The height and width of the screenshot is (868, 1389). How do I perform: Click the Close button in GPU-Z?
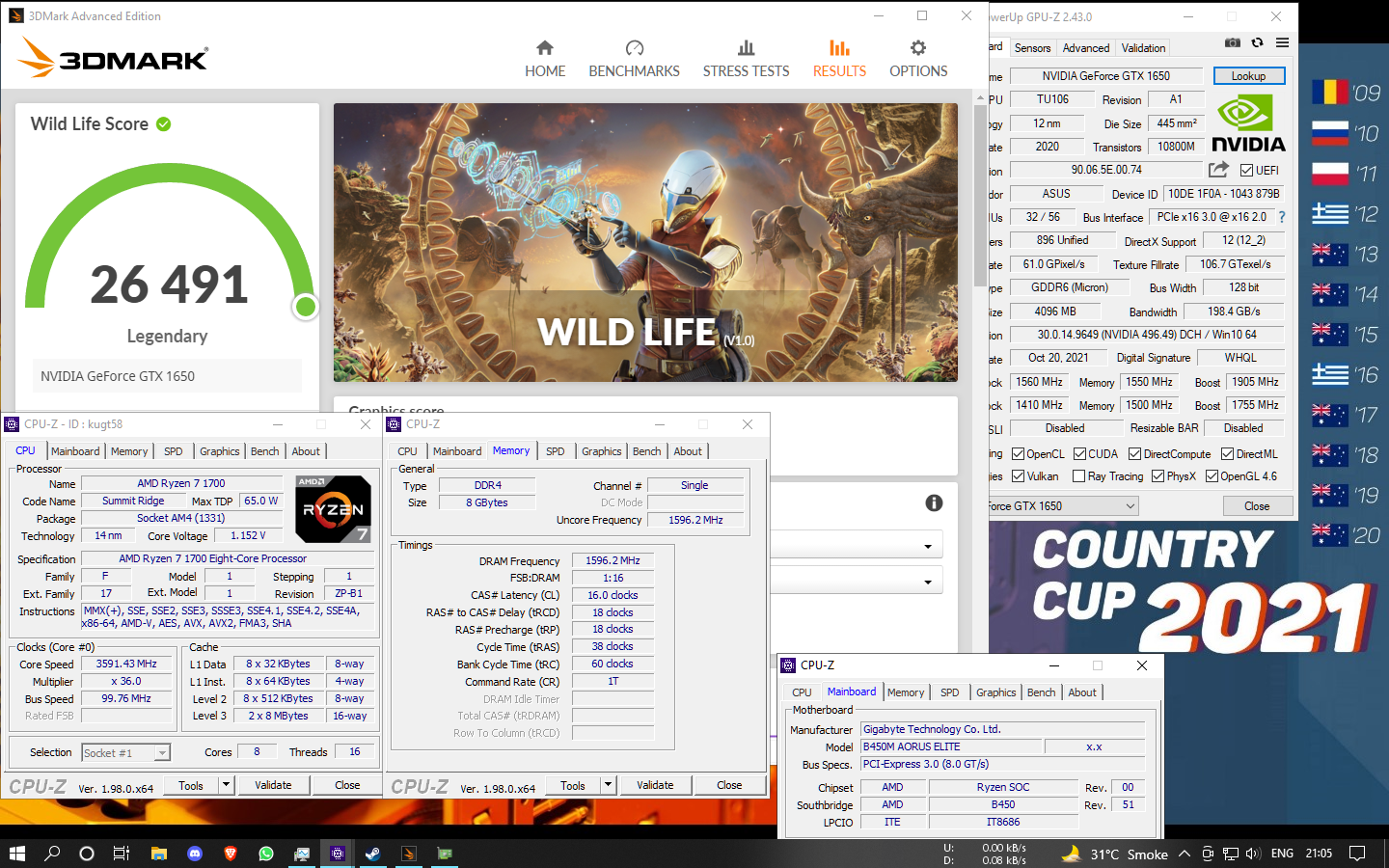(1257, 506)
